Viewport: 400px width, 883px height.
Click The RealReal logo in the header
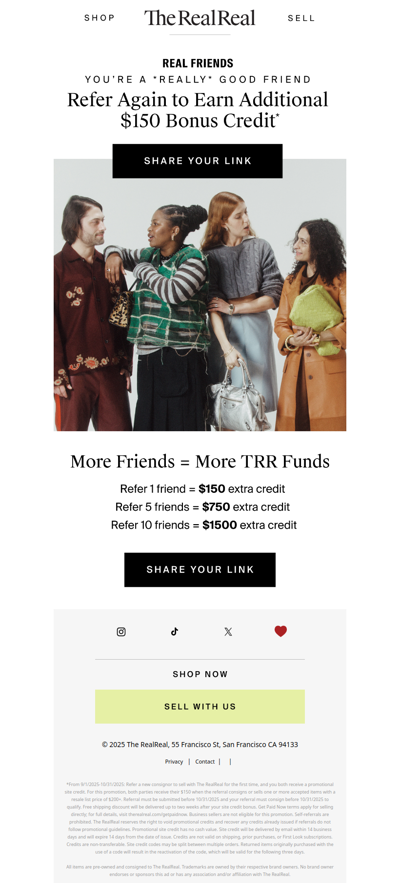pyautogui.click(x=199, y=18)
